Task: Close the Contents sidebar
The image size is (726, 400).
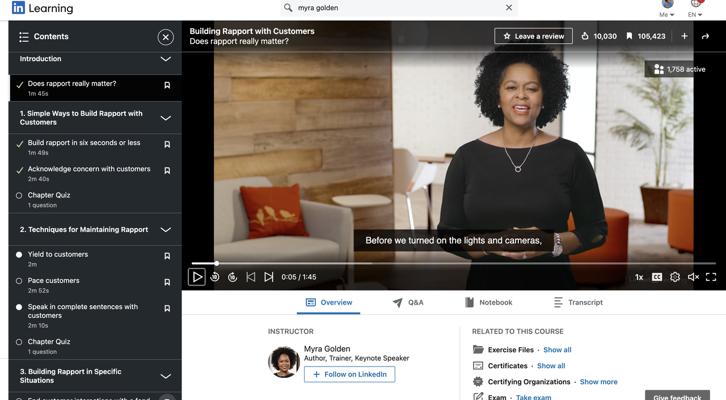Action: coord(166,37)
